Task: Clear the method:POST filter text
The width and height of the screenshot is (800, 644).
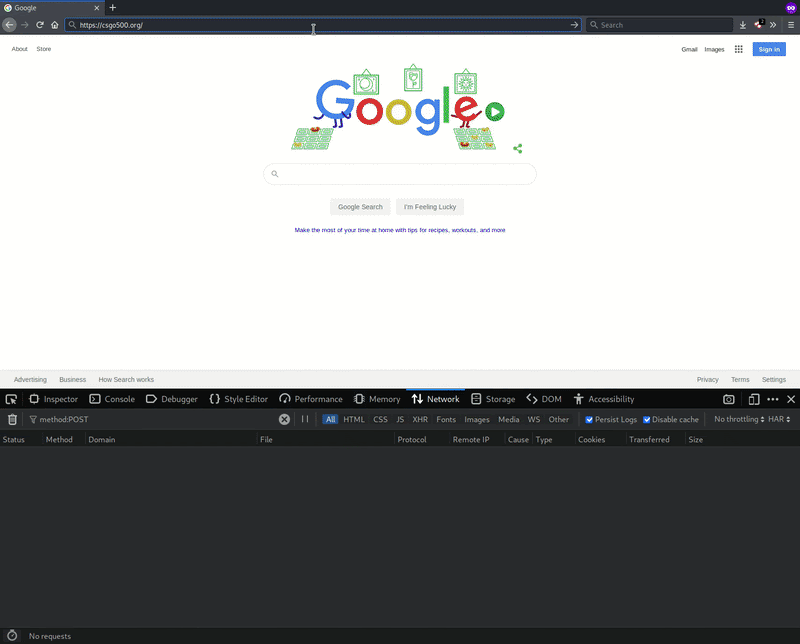Action: 284,419
